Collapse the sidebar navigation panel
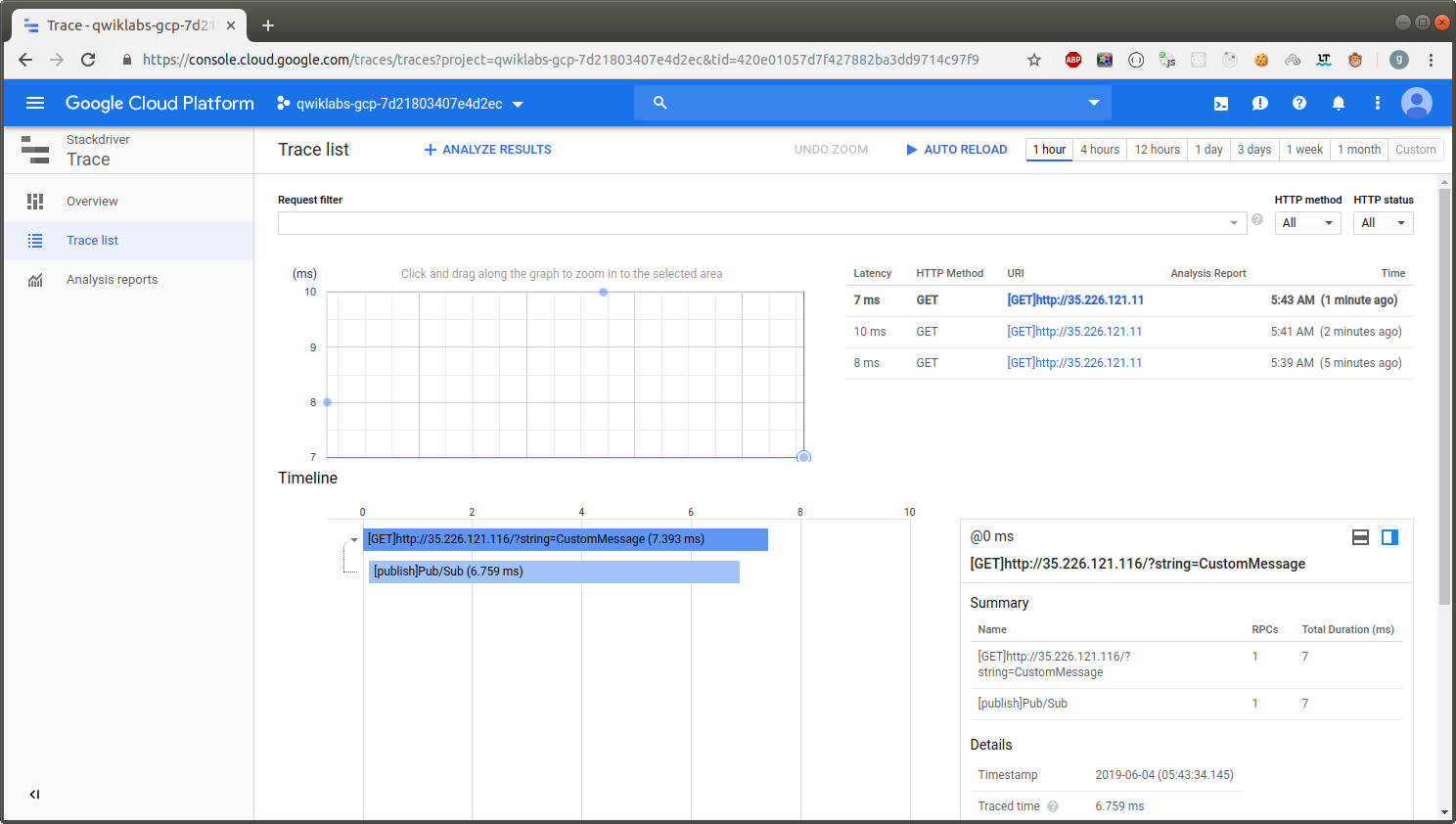 [34, 795]
